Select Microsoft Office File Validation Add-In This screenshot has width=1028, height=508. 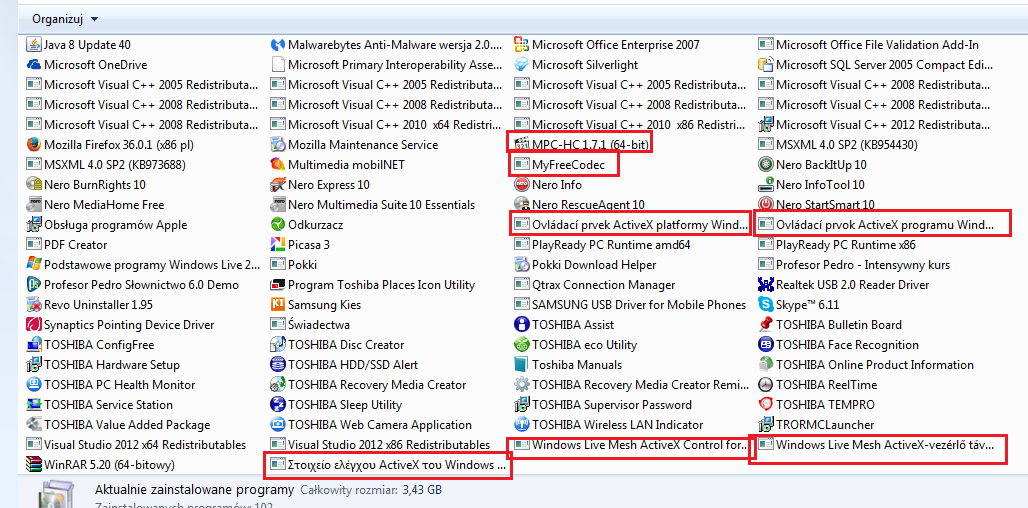[x=869, y=45]
